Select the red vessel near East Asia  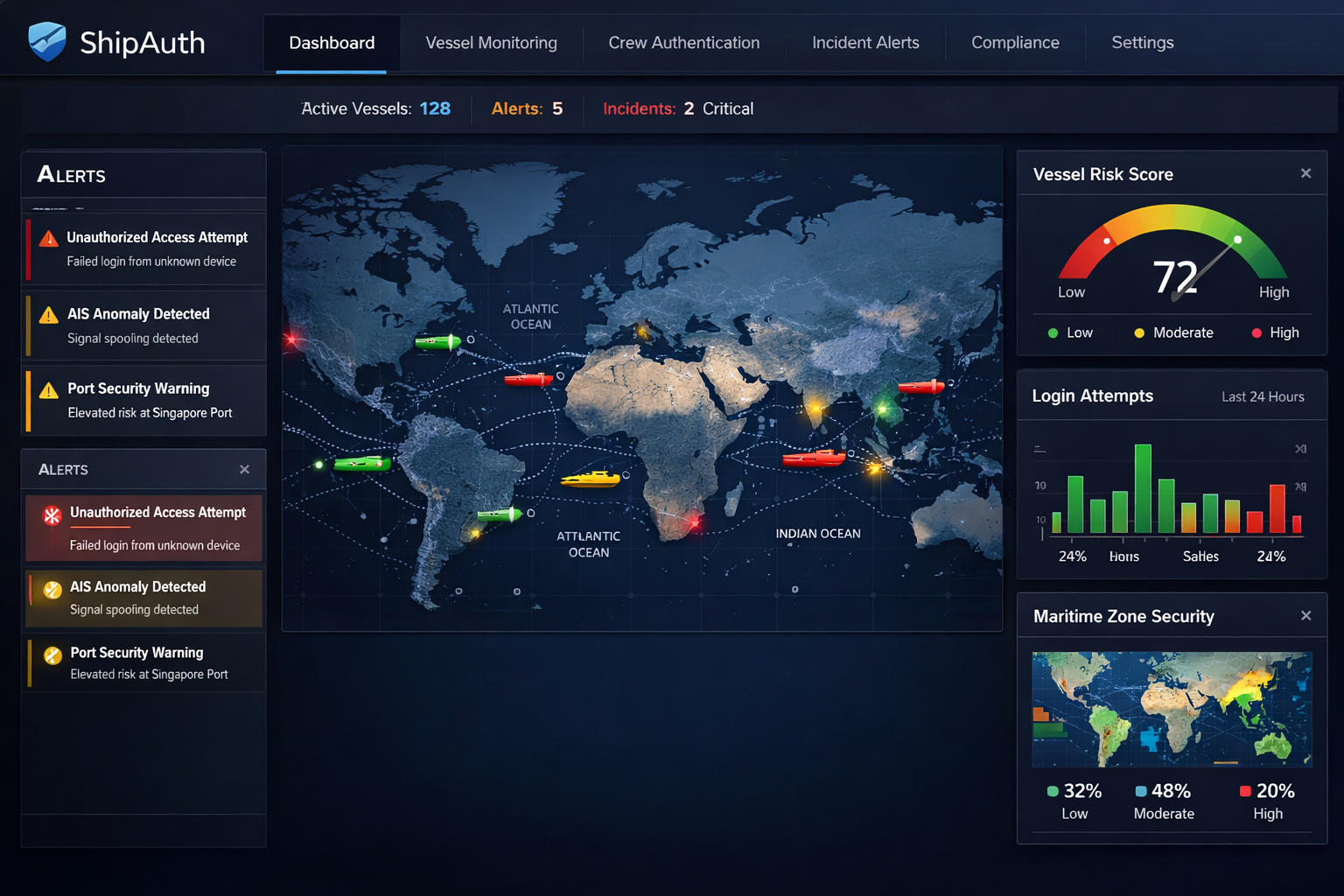(x=920, y=386)
